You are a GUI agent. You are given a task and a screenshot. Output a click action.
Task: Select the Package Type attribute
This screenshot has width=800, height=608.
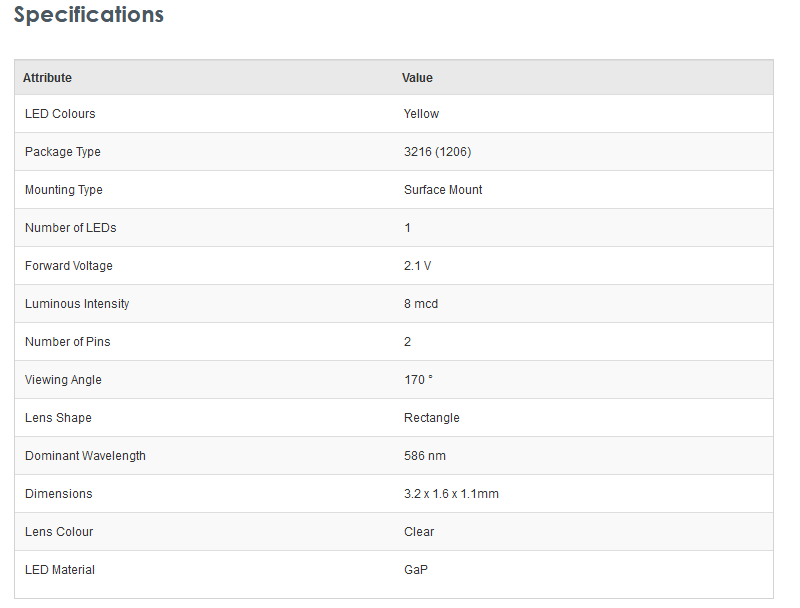point(62,152)
